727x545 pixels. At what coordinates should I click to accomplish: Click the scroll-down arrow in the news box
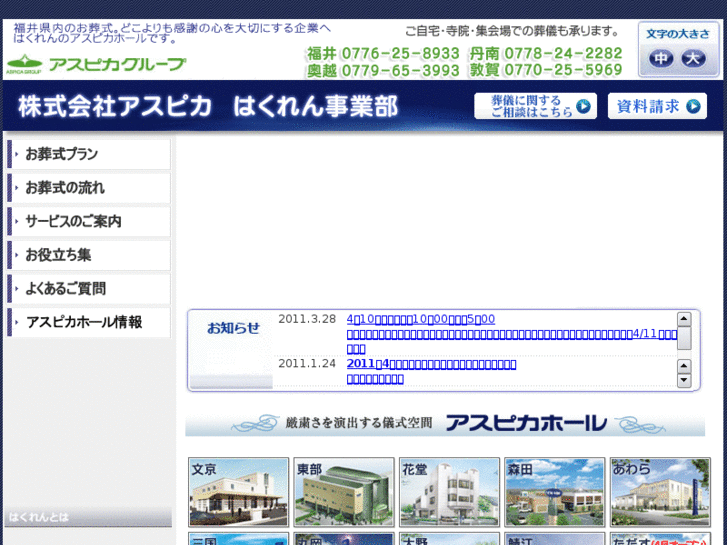tap(684, 380)
